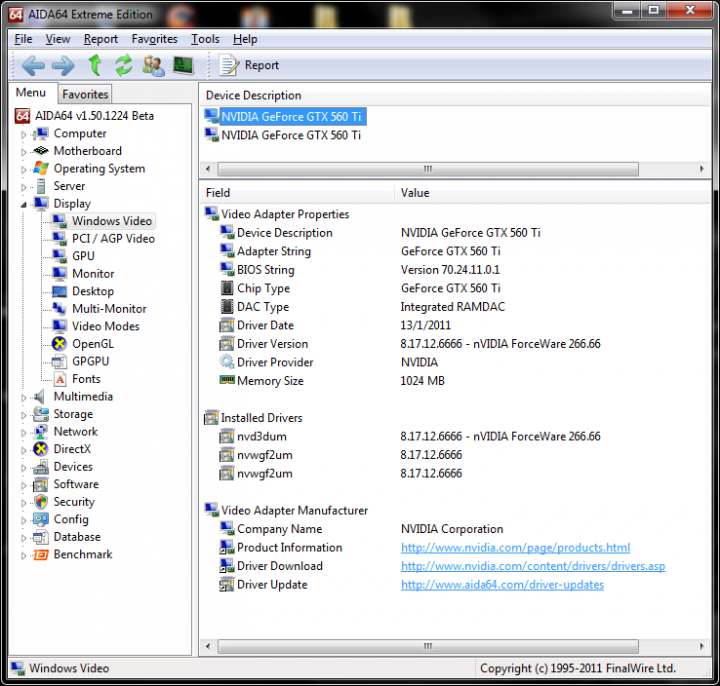The width and height of the screenshot is (720, 686).
Task: Select the nvd3dum installed driver row
Action: (x=409, y=436)
